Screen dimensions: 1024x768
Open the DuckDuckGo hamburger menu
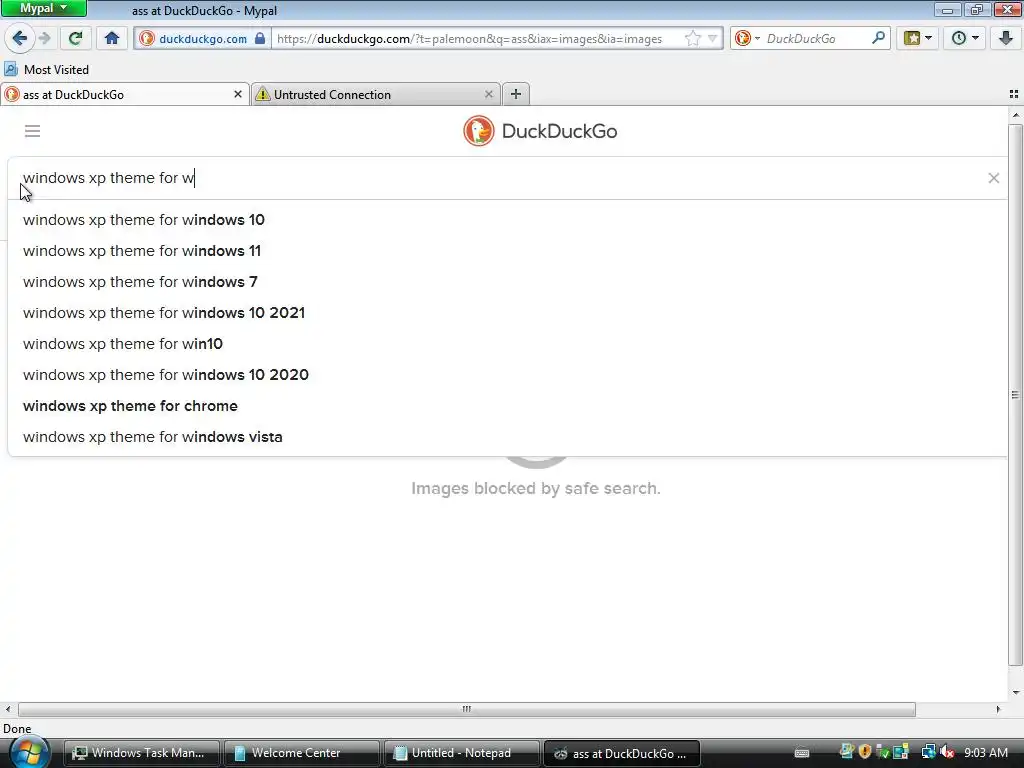pyautogui.click(x=33, y=131)
